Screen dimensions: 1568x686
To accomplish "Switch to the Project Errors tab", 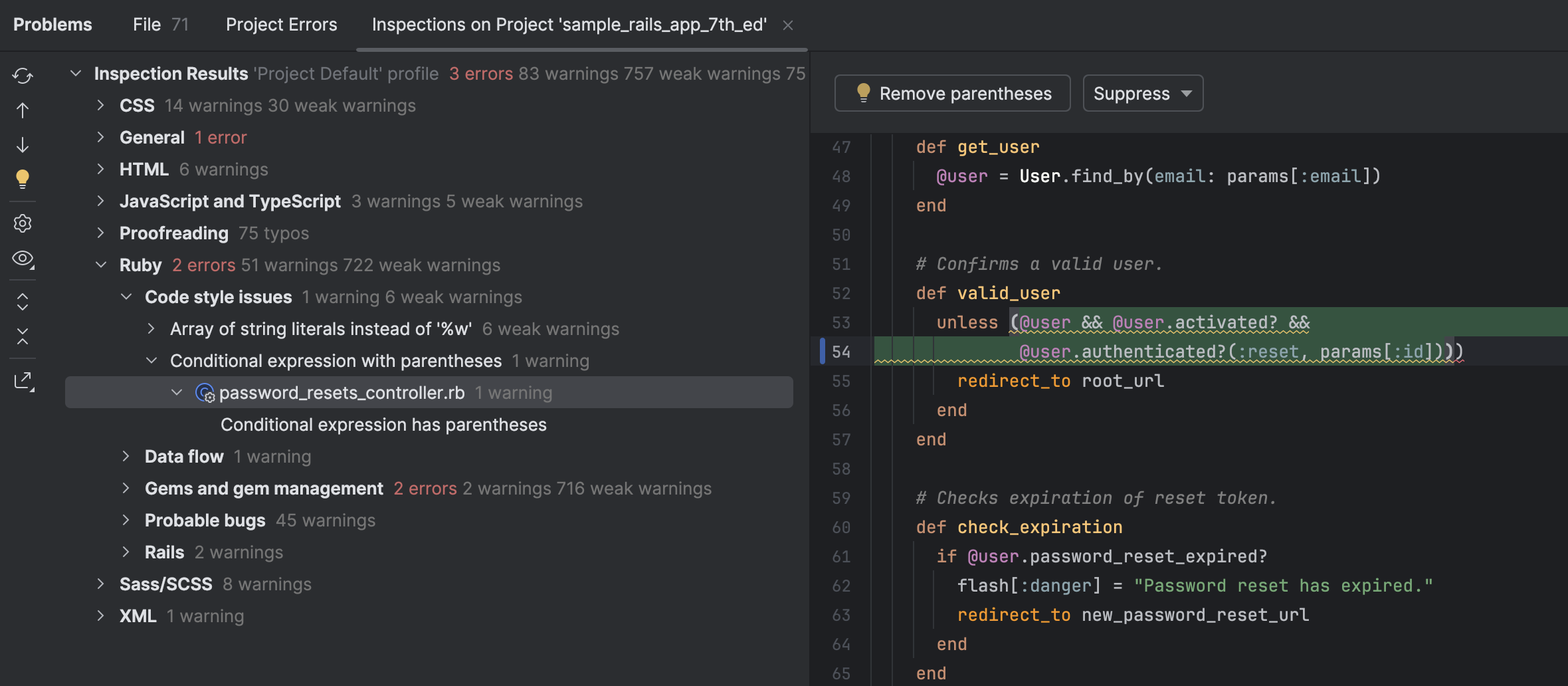I will point(281,25).
